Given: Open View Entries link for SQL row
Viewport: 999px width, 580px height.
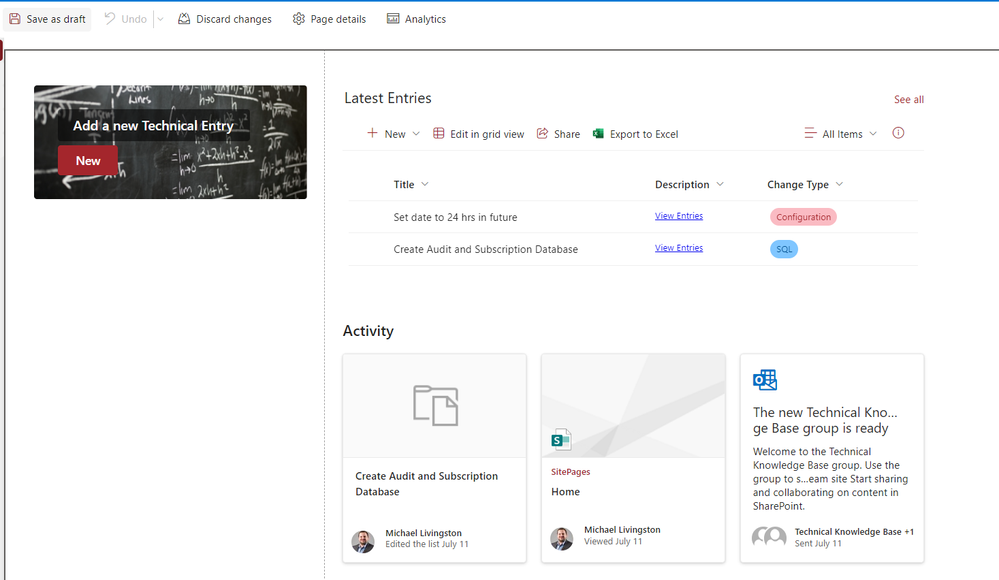Looking at the screenshot, I should click(679, 248).
